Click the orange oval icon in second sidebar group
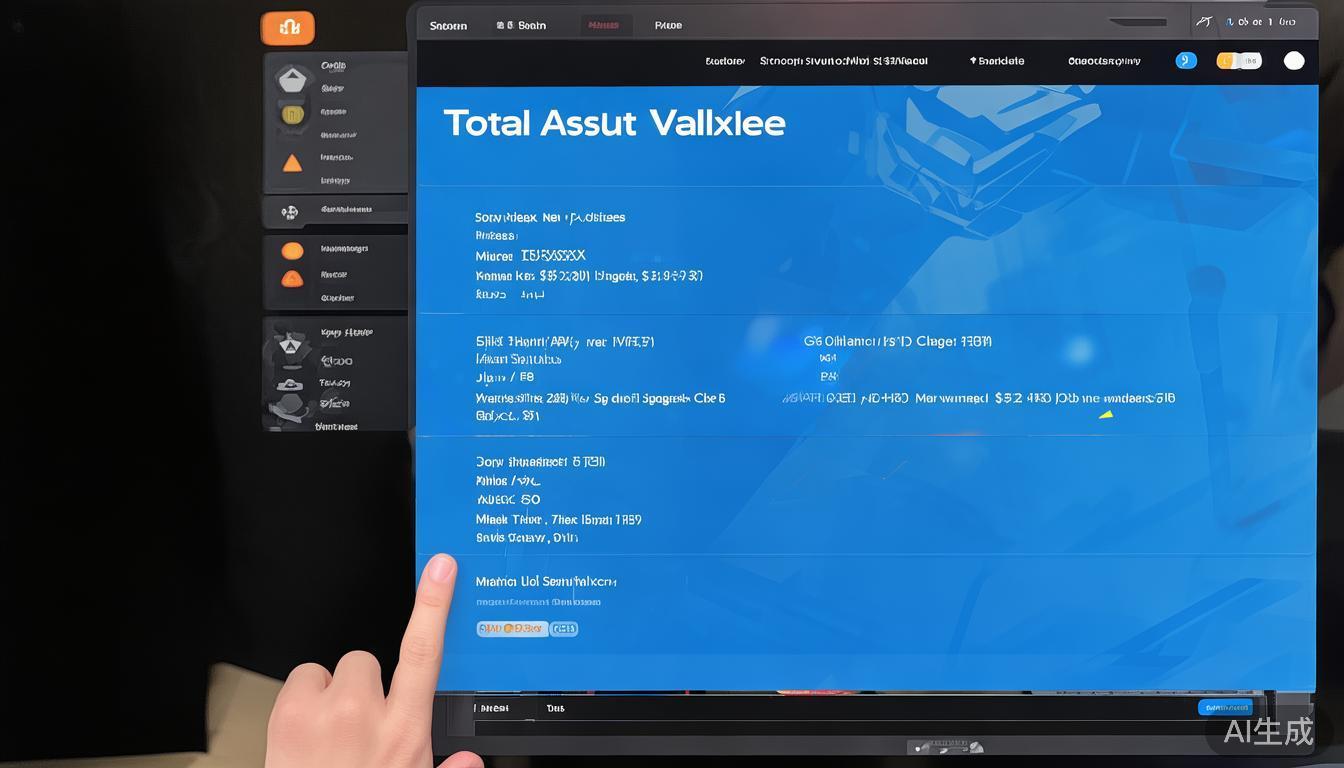This screenshot has width=1344, height=768. [x=292, y=251]
